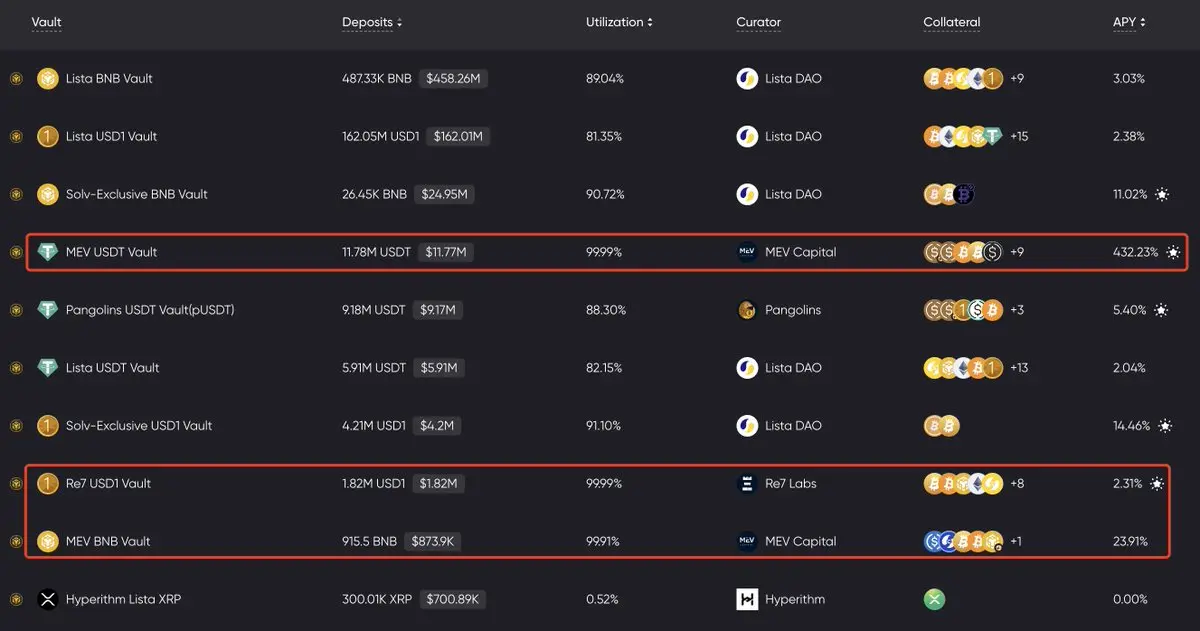Screen dimensions: 1200x631
Task: Click the green XRP collateral icon
Action: (x=934, y=599)
